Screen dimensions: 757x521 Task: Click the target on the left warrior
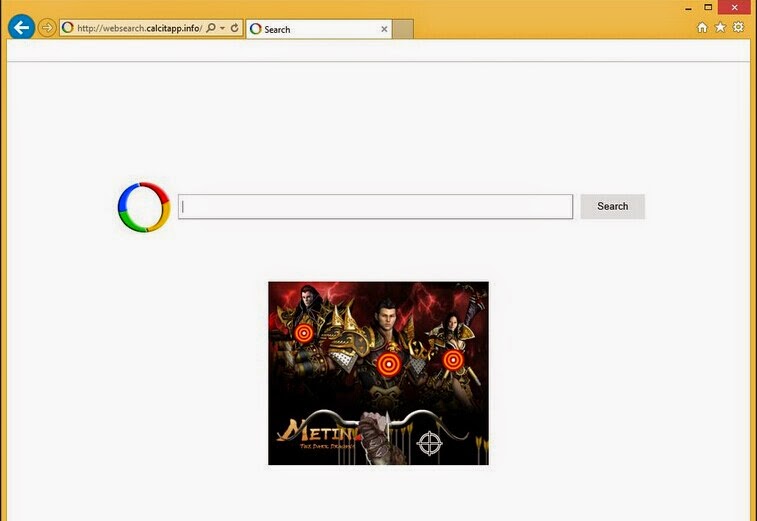[x=304, y=333]
